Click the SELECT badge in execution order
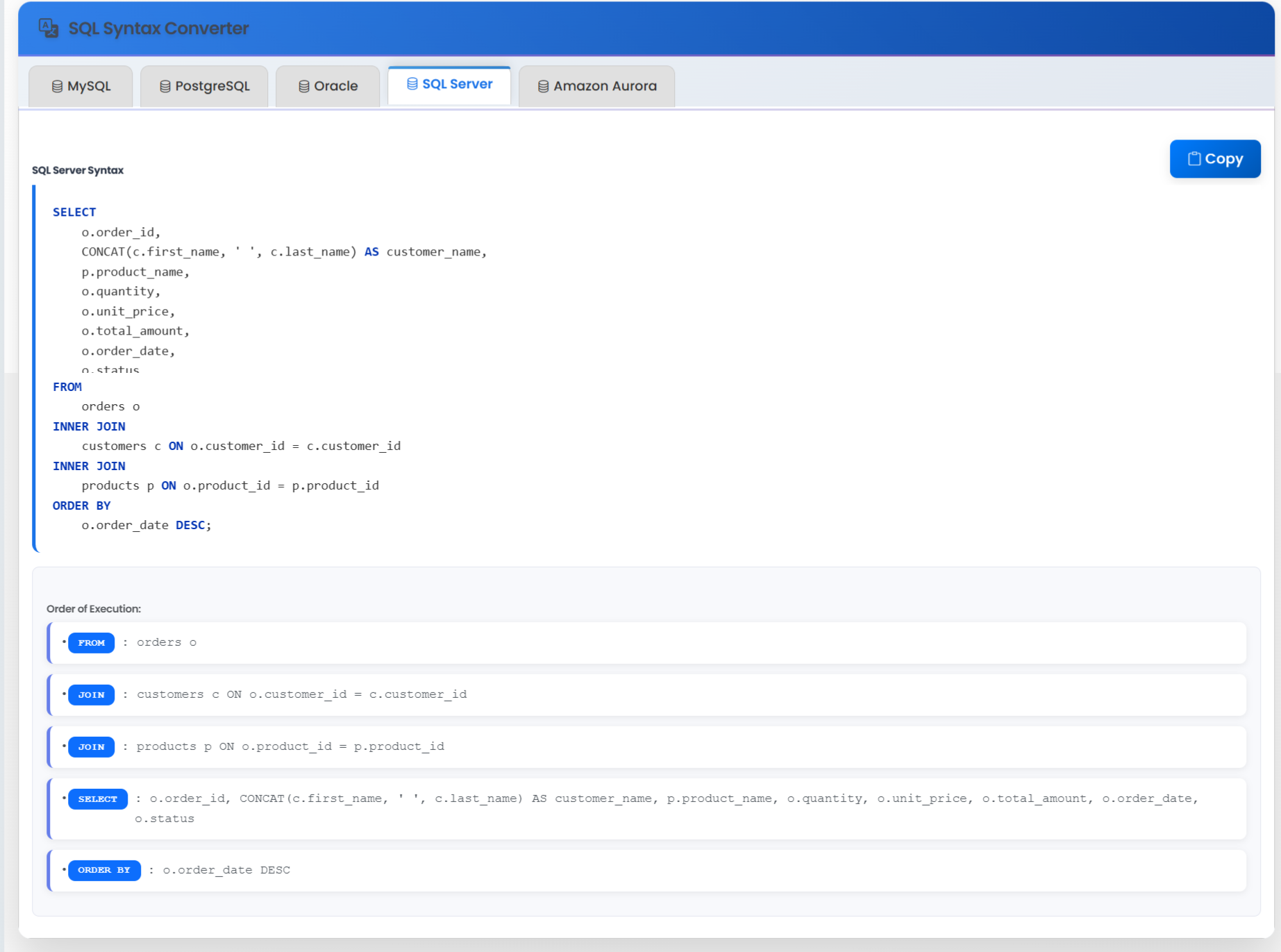 coord(98,799)
